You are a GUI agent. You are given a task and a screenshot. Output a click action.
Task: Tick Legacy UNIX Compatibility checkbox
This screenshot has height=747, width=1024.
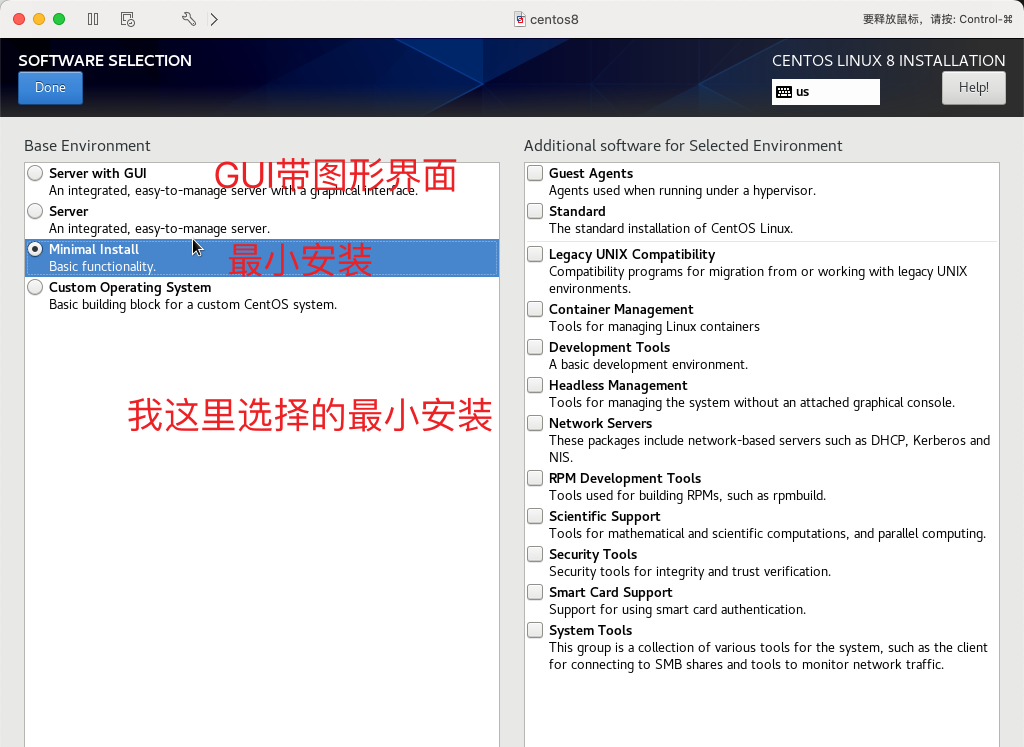(x=535, y=254)
